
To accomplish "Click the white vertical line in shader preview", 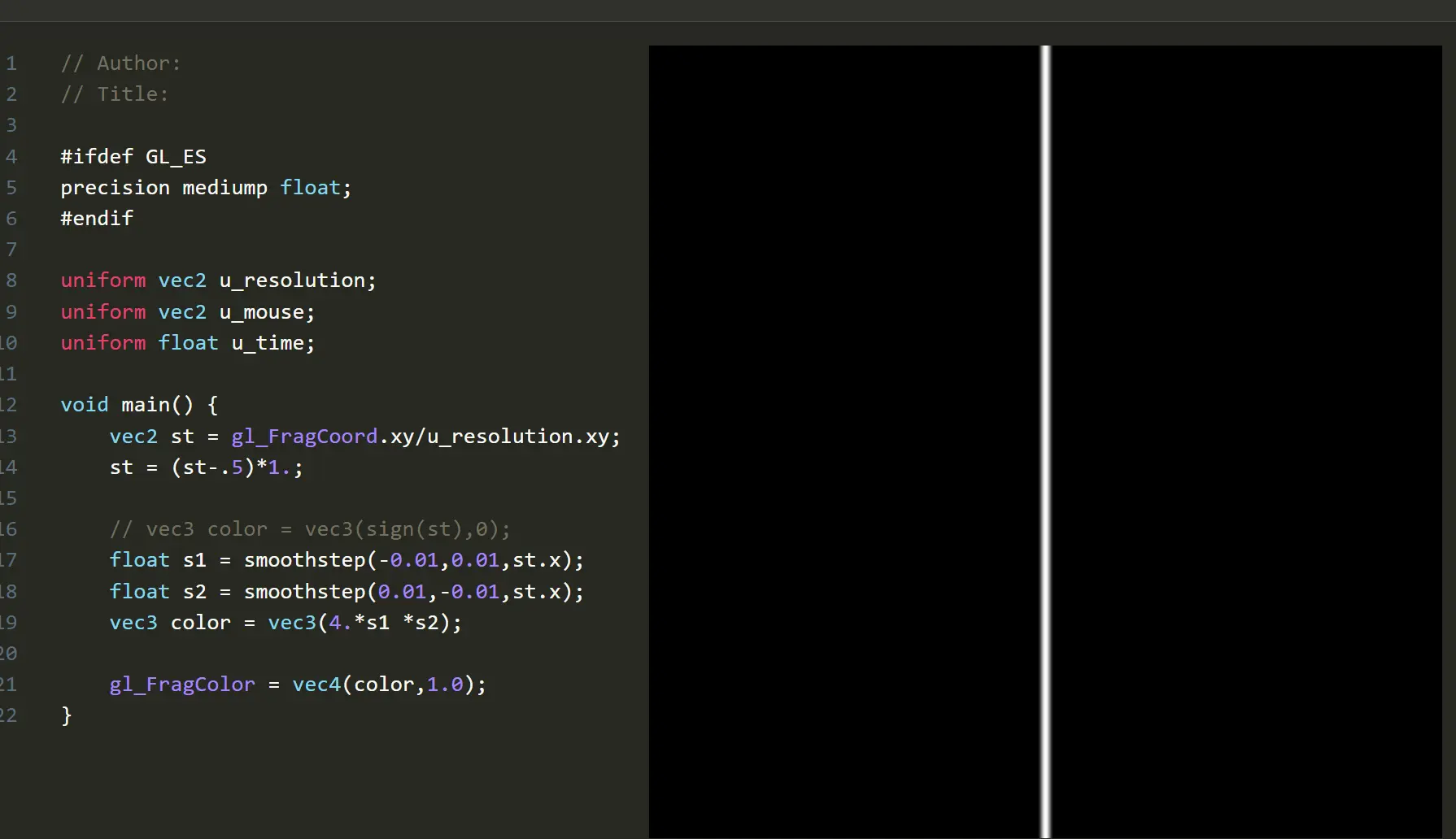I will tap(1045, 439).
